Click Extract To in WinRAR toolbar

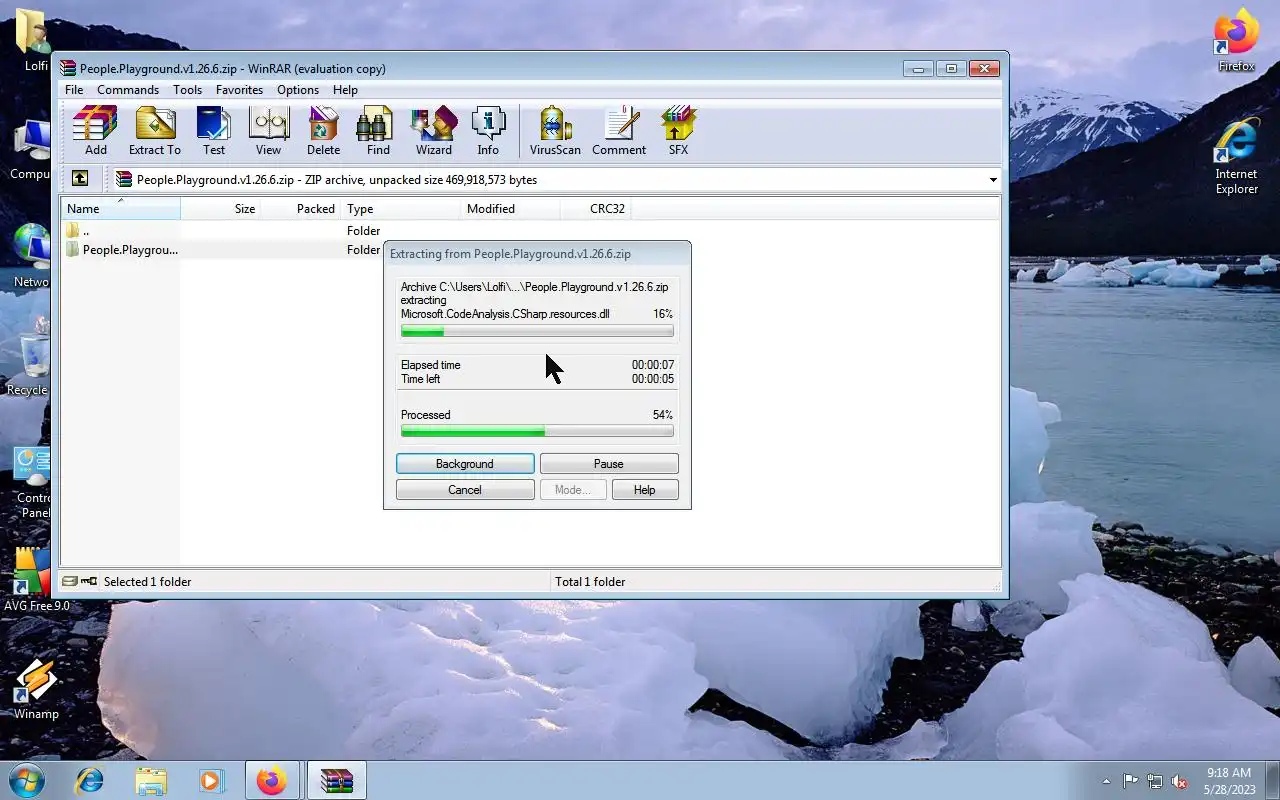[155, 131]
